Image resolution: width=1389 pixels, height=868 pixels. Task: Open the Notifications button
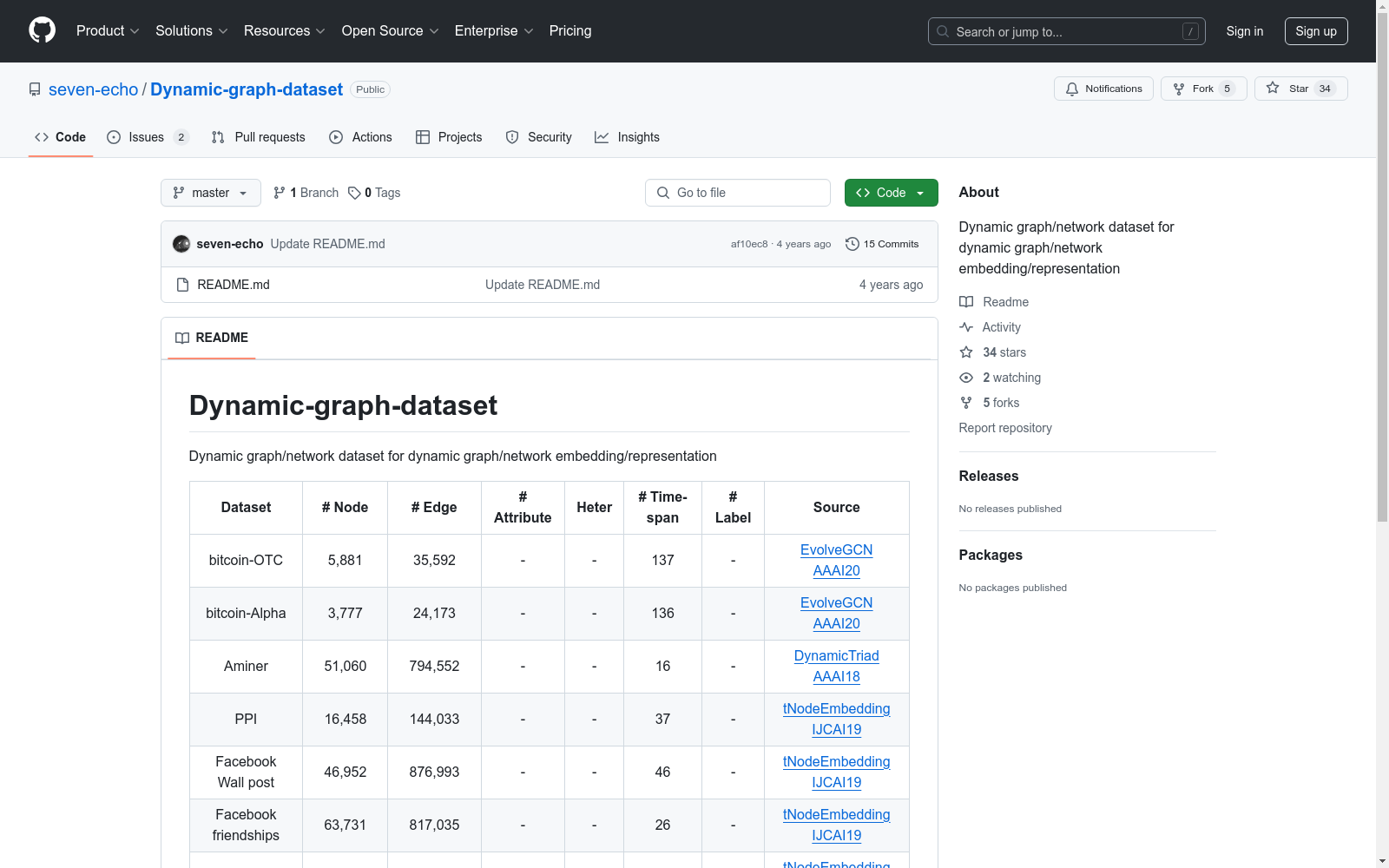(x=1103, y=89)
